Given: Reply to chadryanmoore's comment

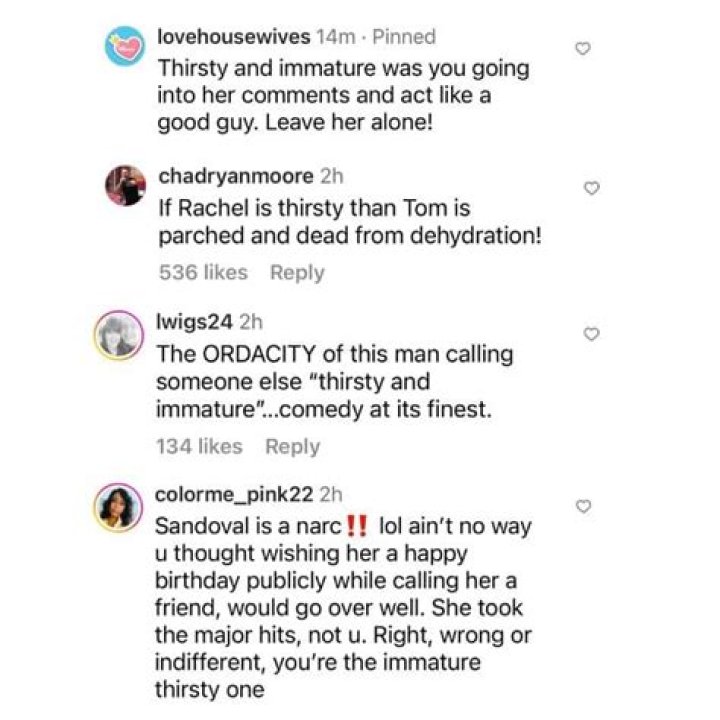Looking at the screenshot, I should point(297,273).
